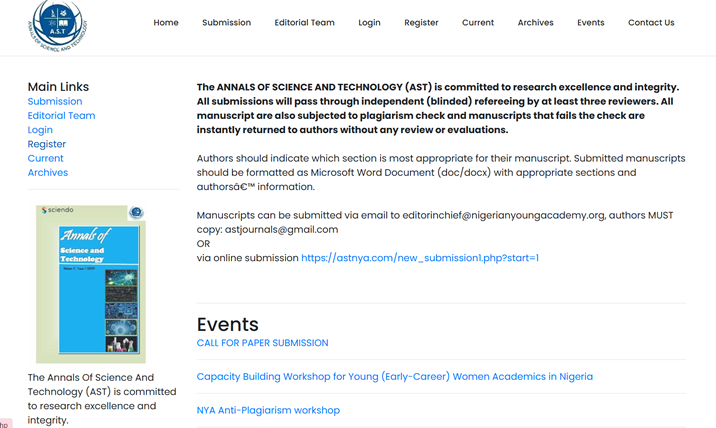Open the astnya.com online submission link
The height and width of the screenshot is (428, 716).
click(x=420, y=258)
